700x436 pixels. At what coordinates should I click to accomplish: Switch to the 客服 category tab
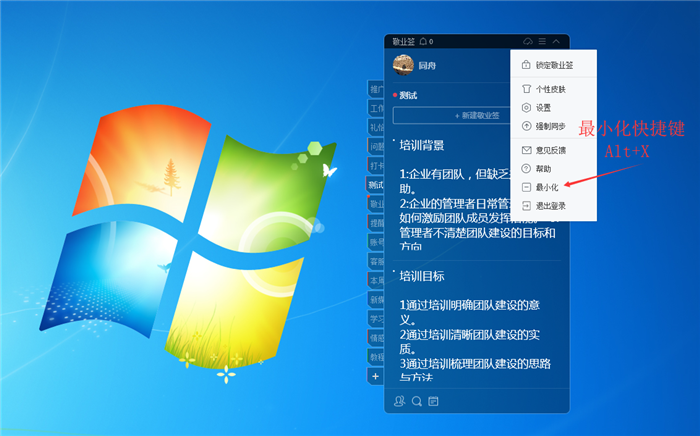coord(376,262)
